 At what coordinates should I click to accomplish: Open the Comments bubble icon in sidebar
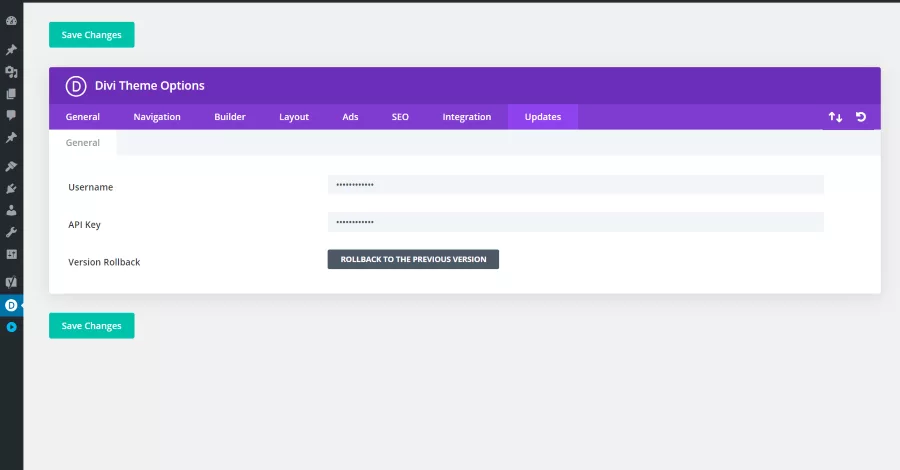tap(11, 115)
